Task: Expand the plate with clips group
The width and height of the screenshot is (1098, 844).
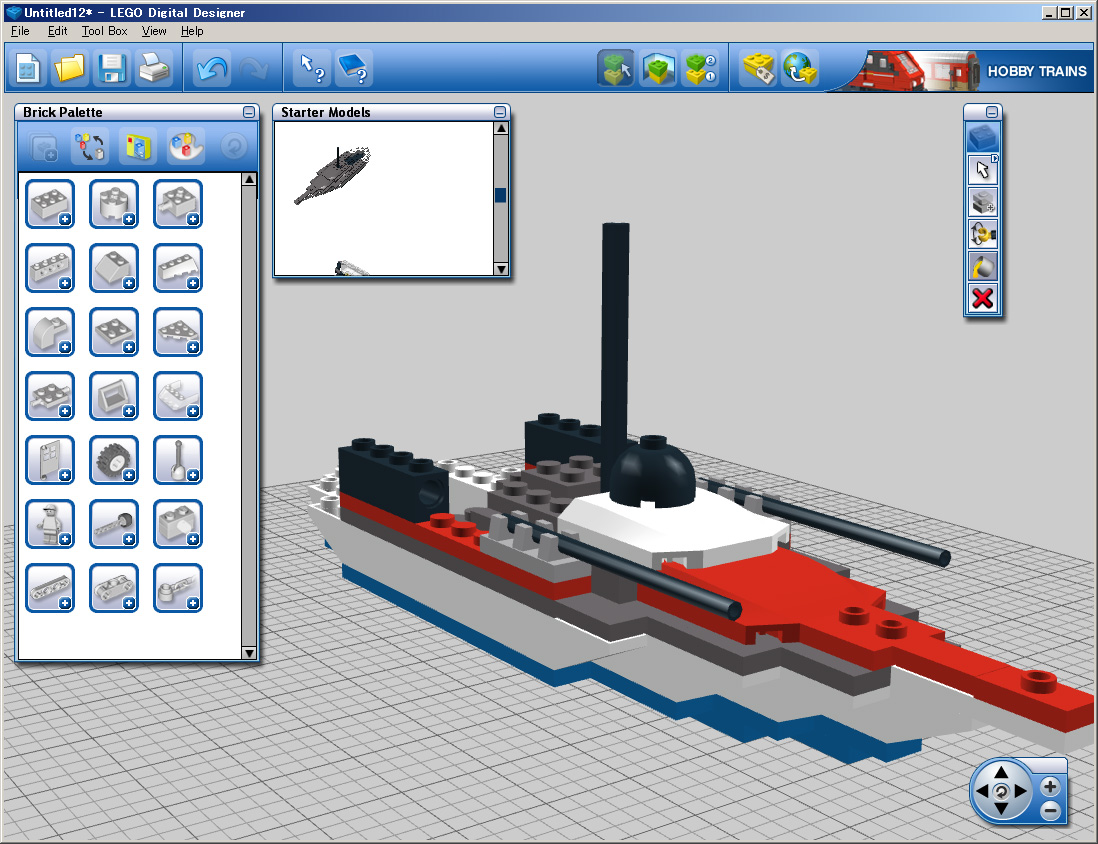Action: [x=50, y=396]
